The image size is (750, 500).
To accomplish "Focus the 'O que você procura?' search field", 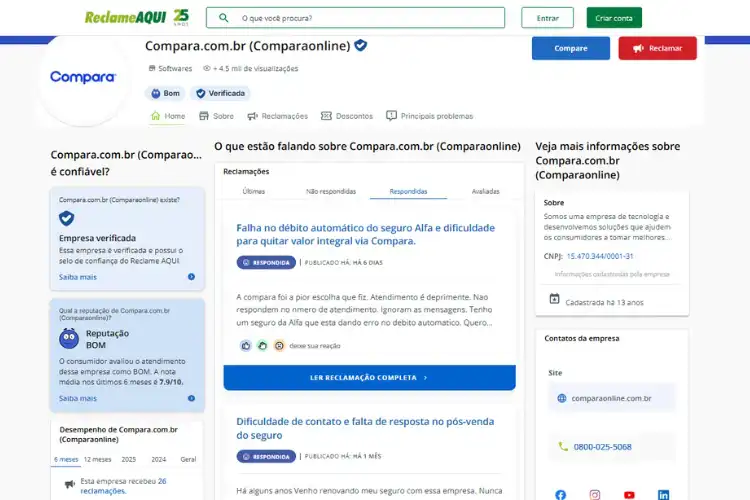I will [x=355, y=18].
